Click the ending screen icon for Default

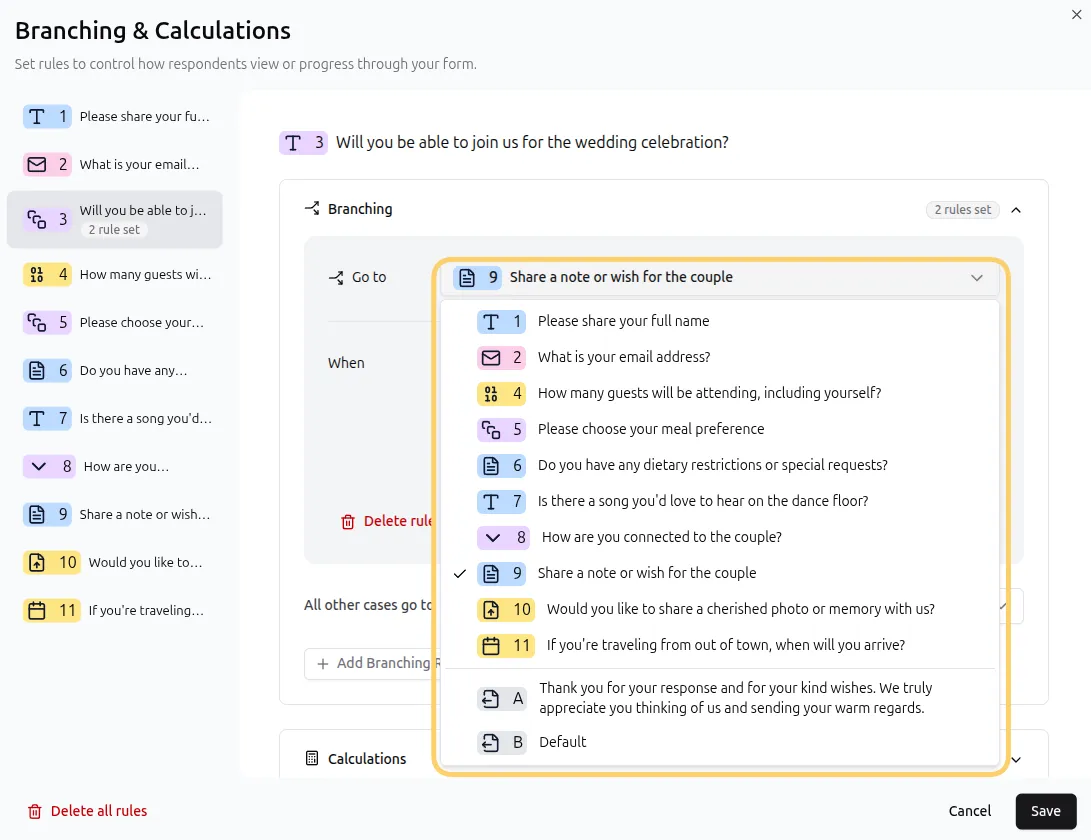[x=491, y=743]
